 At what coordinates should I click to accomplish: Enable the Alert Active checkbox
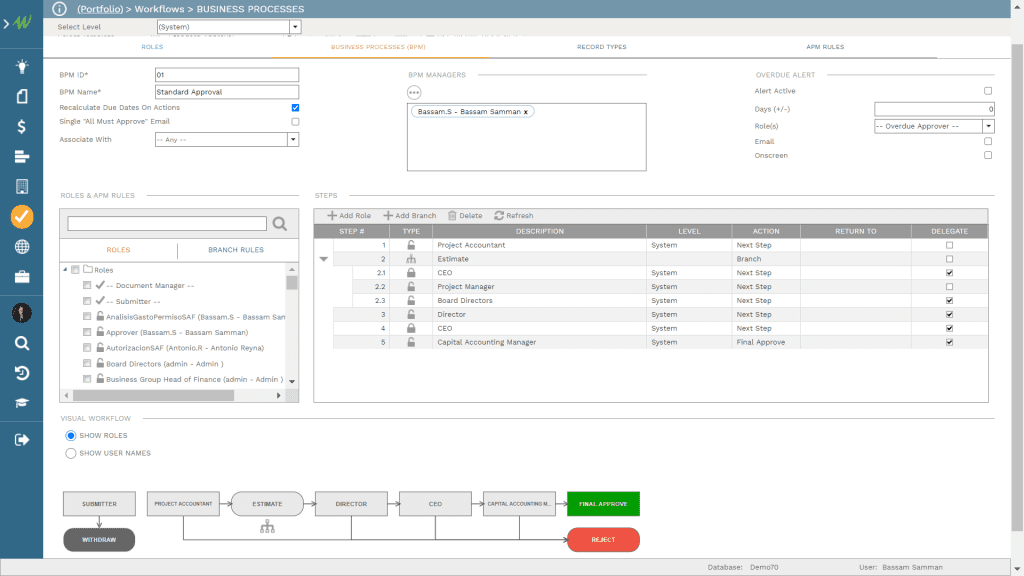[x=988, y=91]
